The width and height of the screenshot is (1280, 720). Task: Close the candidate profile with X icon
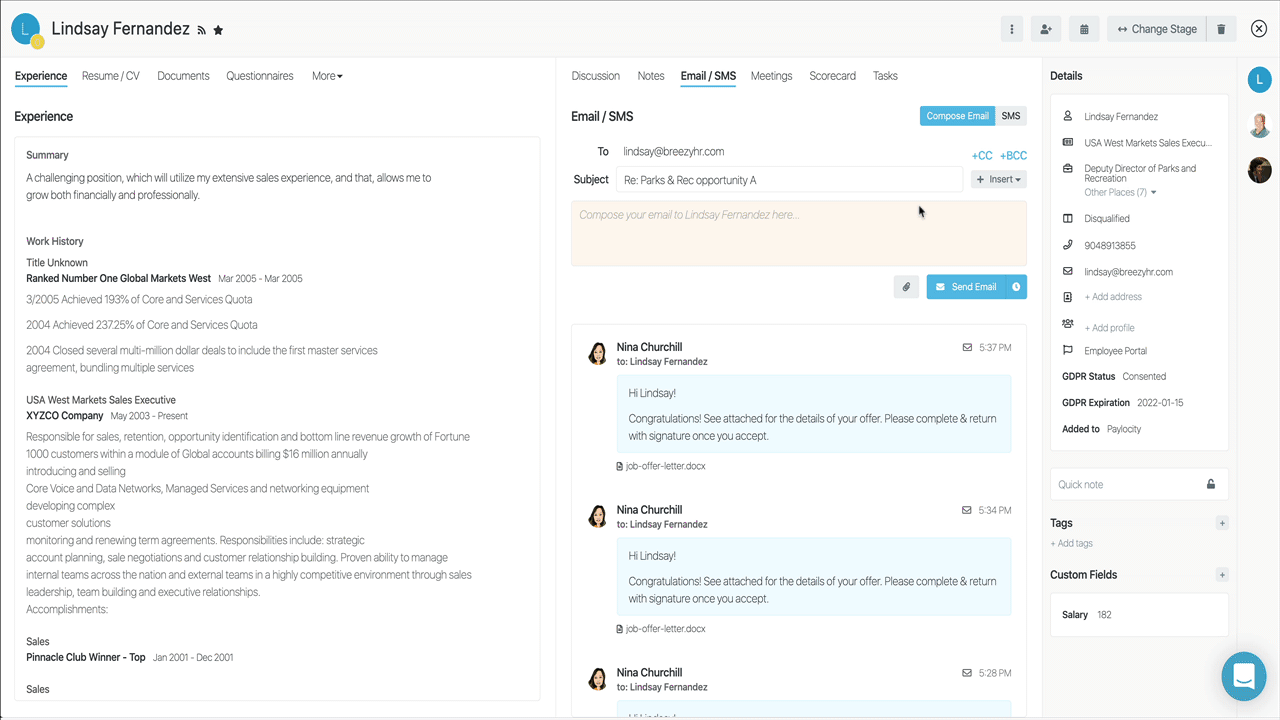coord(1259,29)
